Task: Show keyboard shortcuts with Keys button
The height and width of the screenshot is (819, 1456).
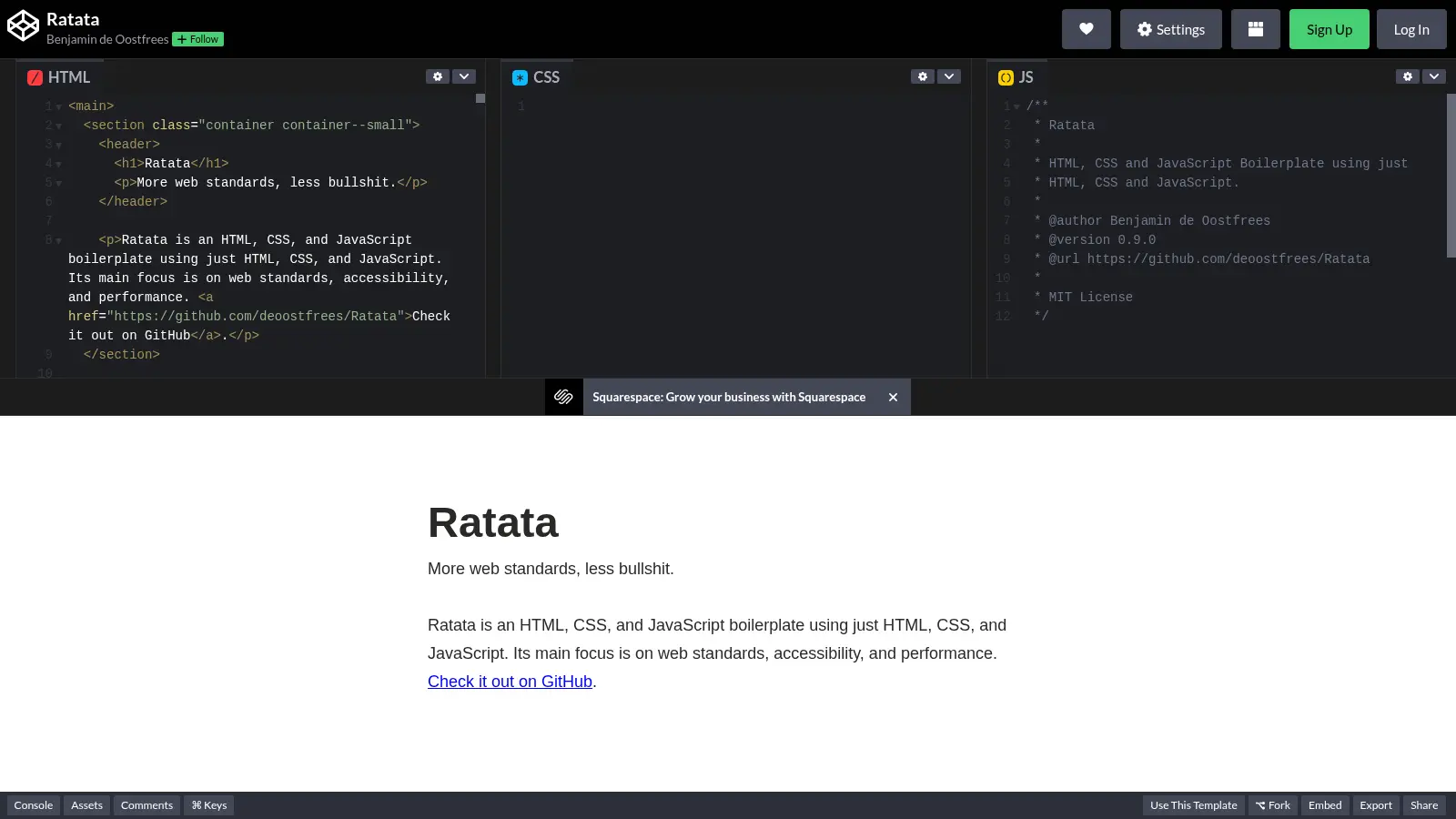Action: [x=209, y=805]
